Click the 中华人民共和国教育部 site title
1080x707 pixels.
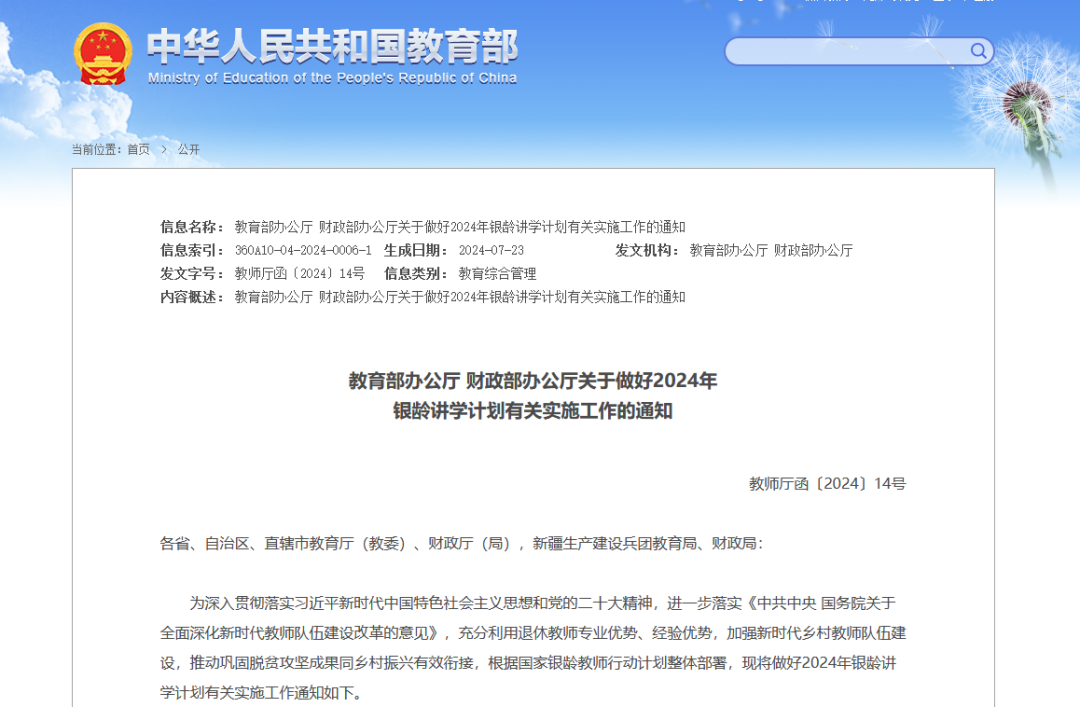pos(332,46)
